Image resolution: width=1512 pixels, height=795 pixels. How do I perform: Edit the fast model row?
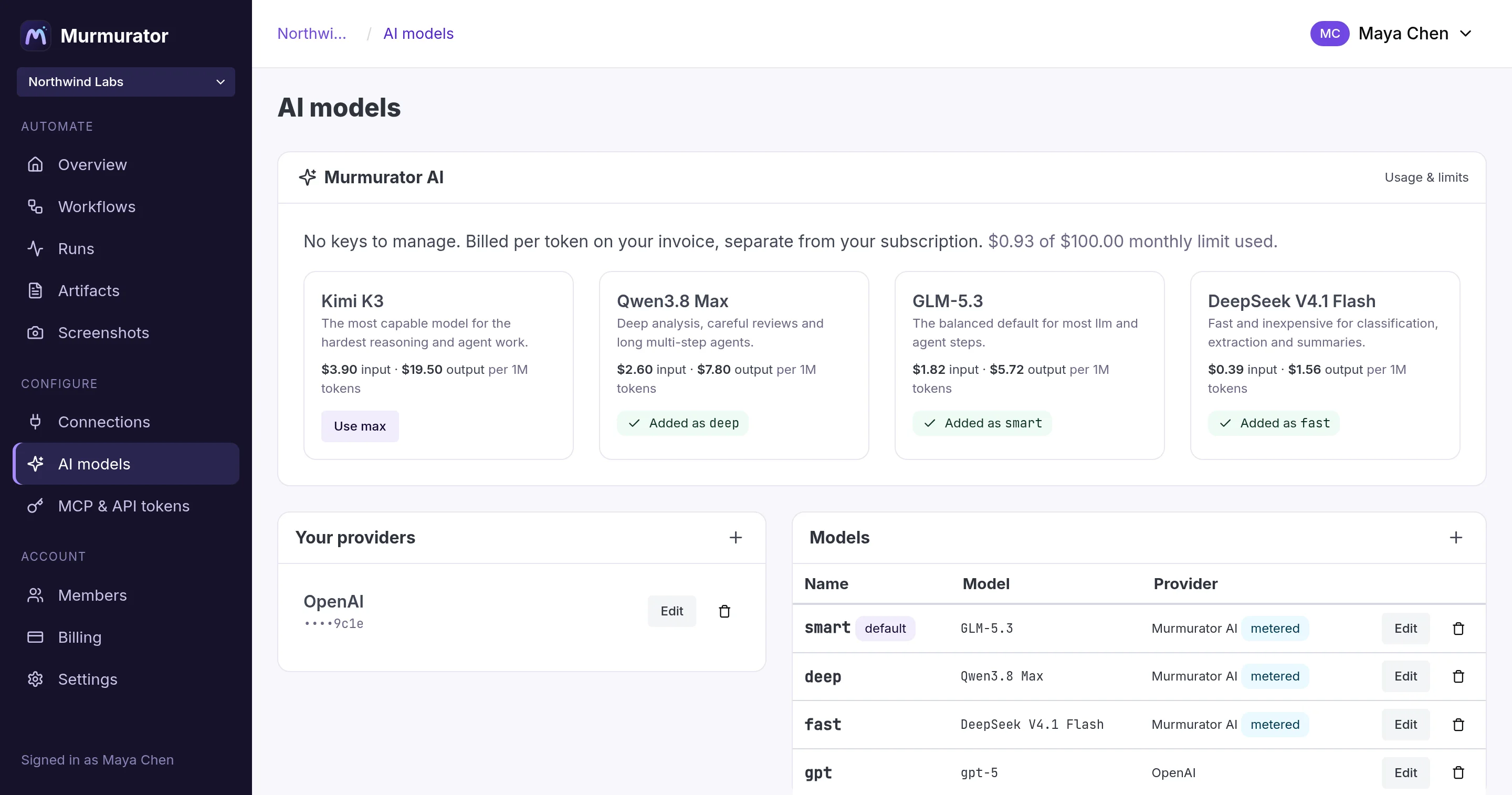1405,725
